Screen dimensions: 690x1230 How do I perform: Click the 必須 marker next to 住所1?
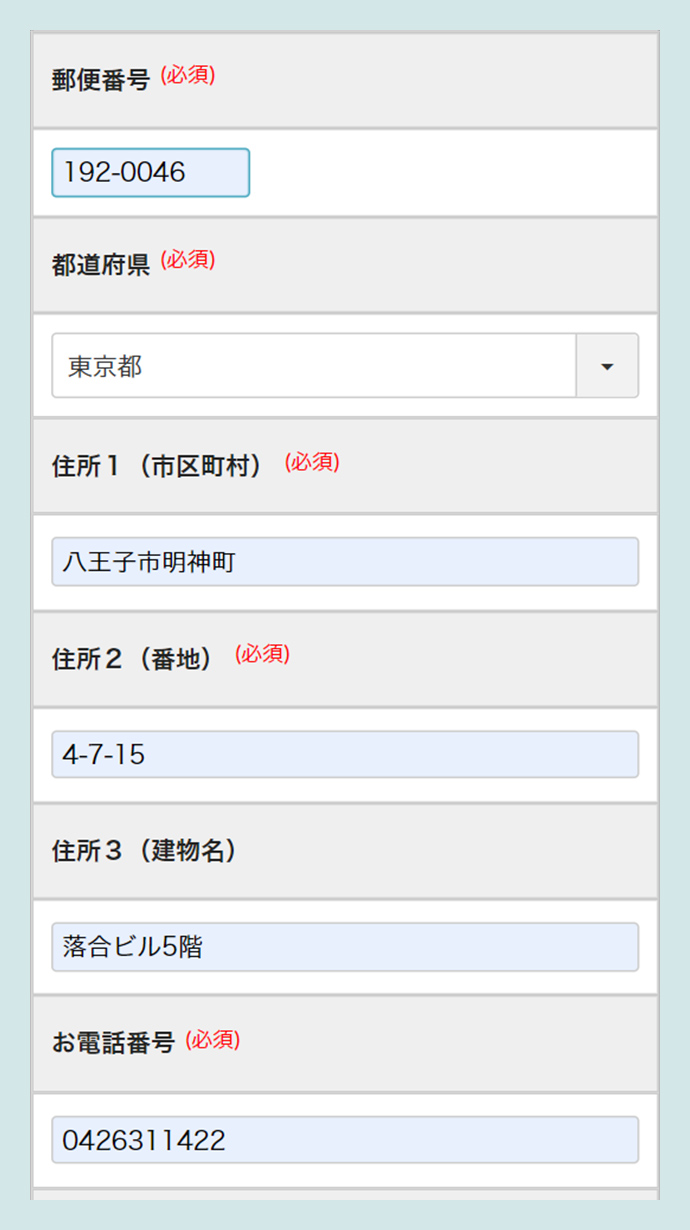[312, 462]
